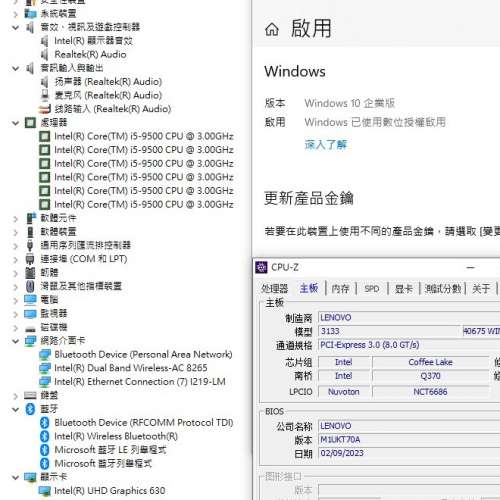Click the LENOVO manufacturer field in CPU-Z

point(409,318)
